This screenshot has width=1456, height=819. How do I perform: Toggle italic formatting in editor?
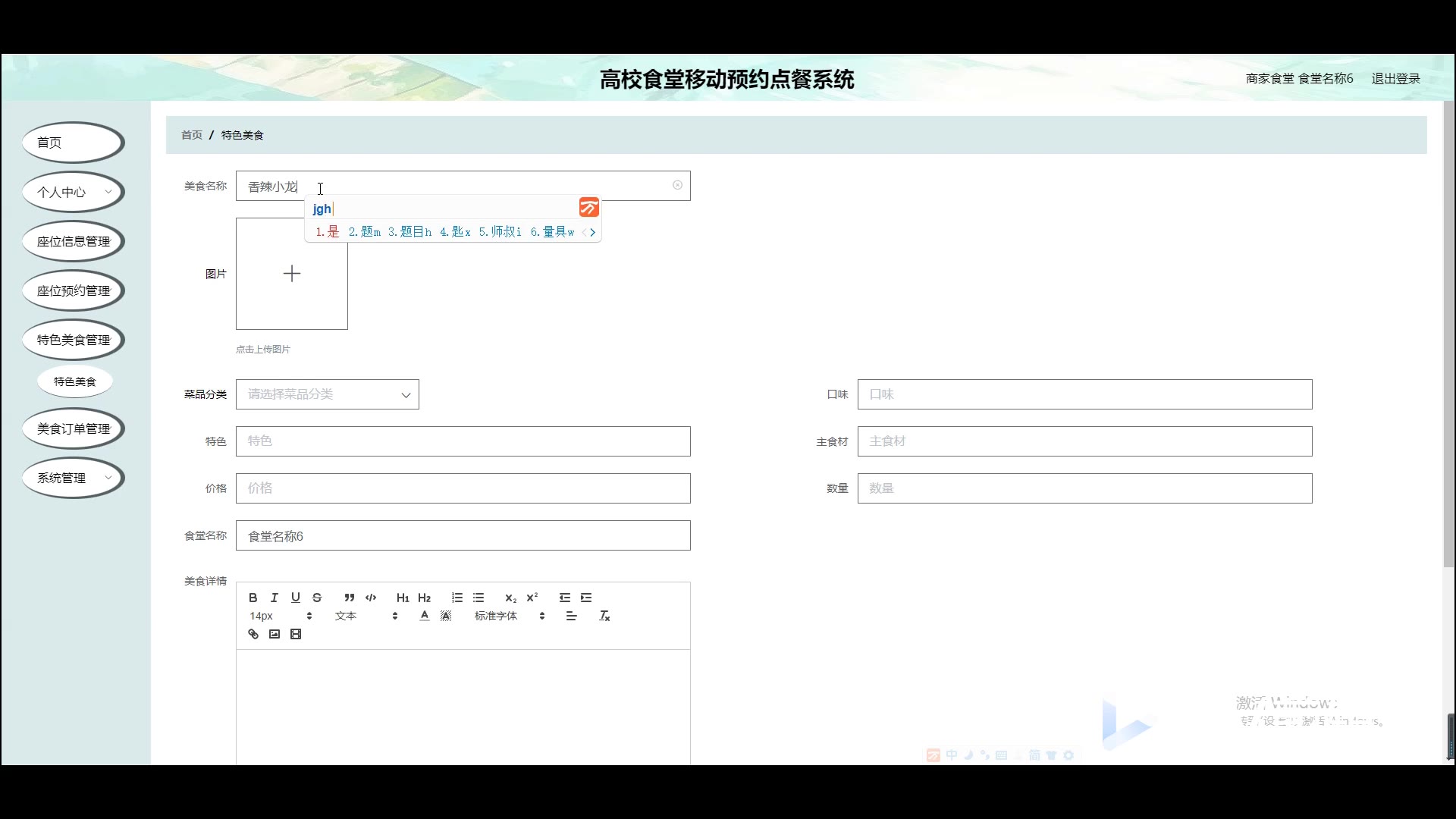tap(275, 598)
